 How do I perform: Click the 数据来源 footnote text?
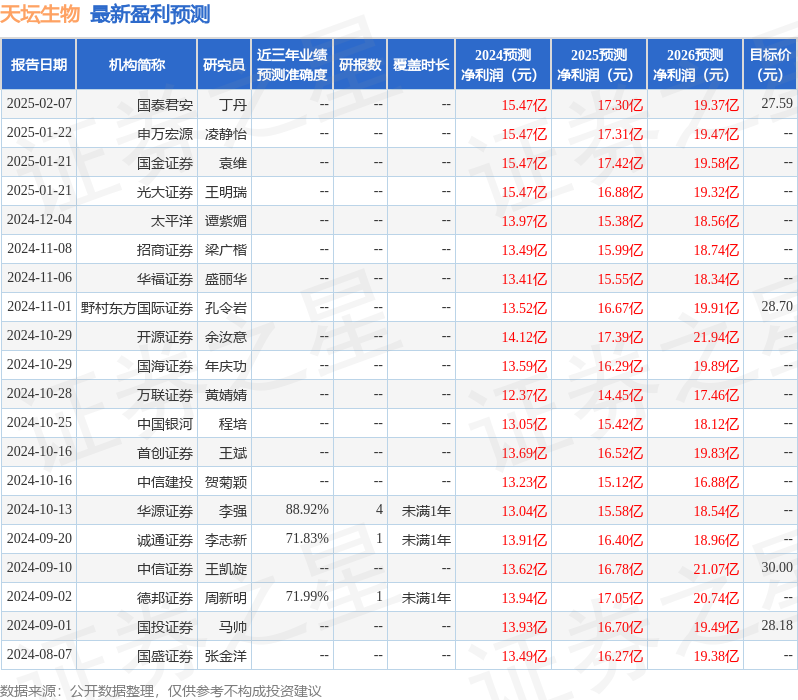click(161, 691)
